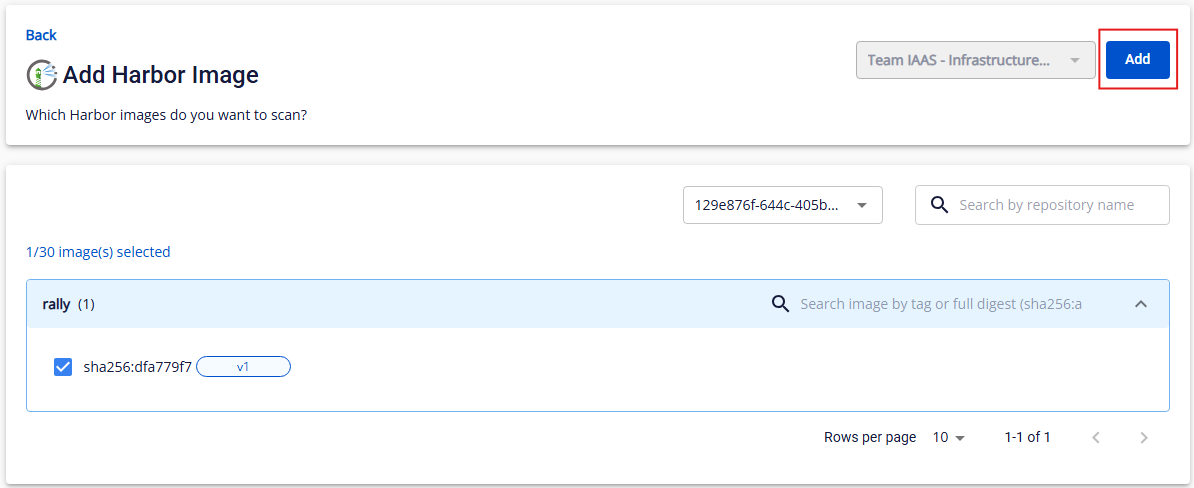Image resolution: width=1194 pixels, height=488 pixels.
Task: Focus the Search image by tag field
Action: (x=940, y=304)
